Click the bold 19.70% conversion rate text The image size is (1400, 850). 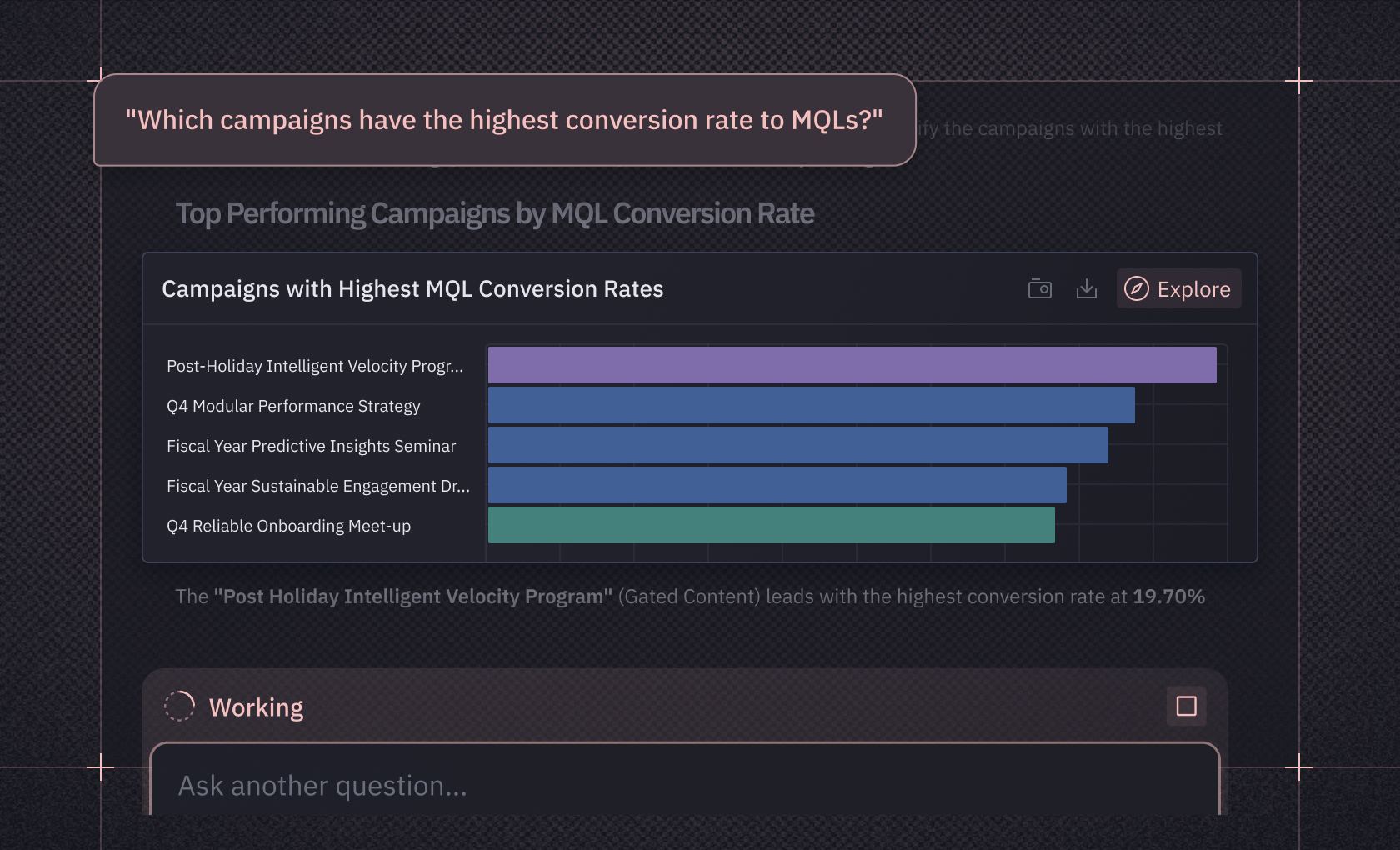coord(1169,597)
